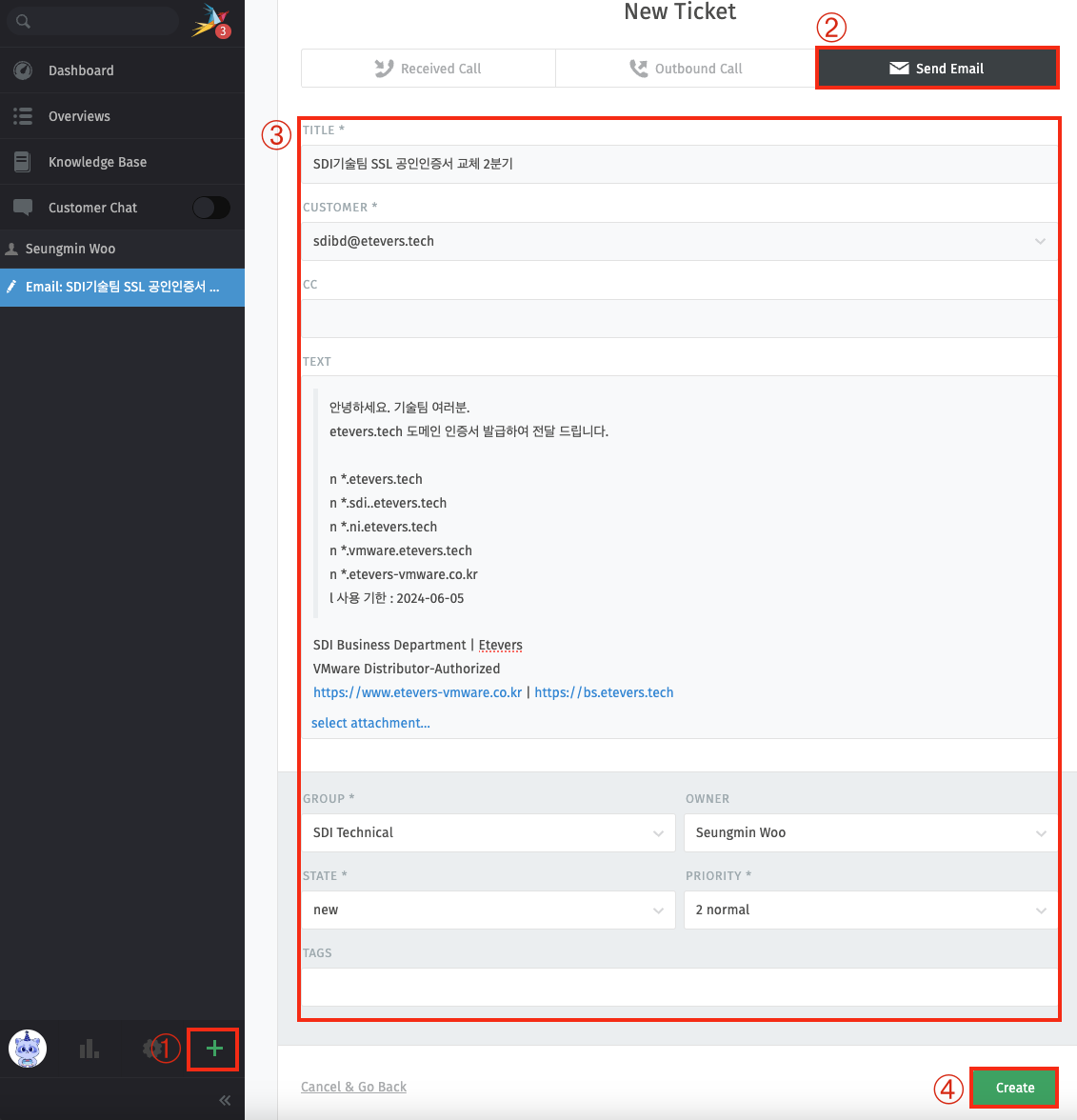Viewport: 1077px width, 1120px height.
Task: Click the search magnifier icon
Action: click(x=23, y=21)
